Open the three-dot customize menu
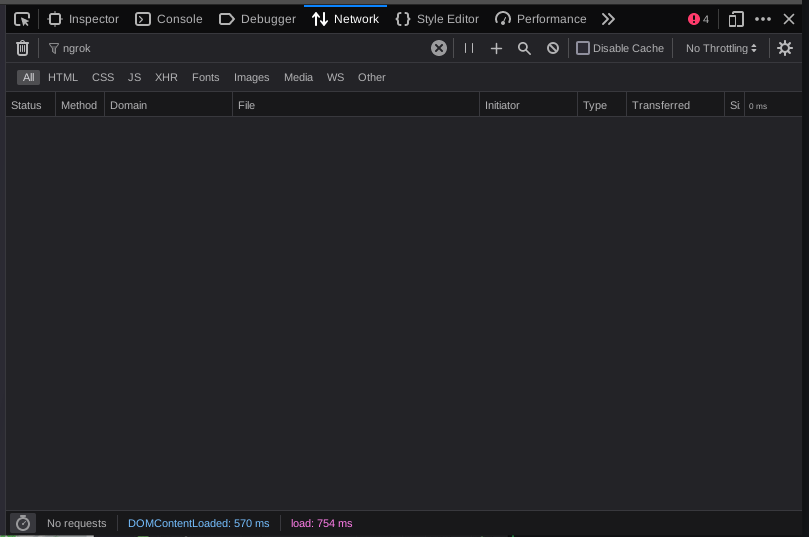The image size is (809, 537). (x=763, y=19)
